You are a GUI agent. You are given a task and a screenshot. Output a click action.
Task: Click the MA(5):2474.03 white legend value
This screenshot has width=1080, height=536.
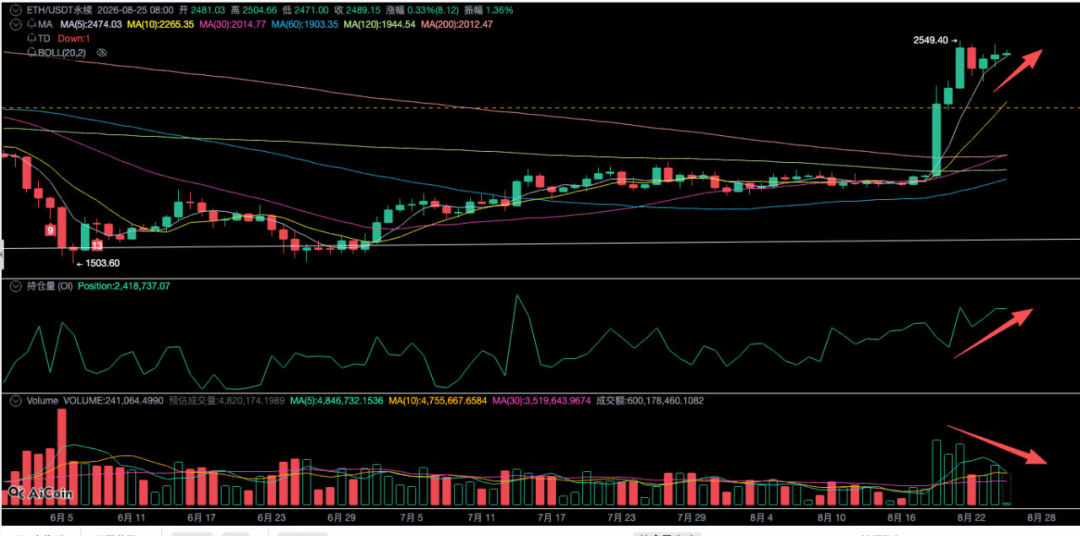click(92, 24)
